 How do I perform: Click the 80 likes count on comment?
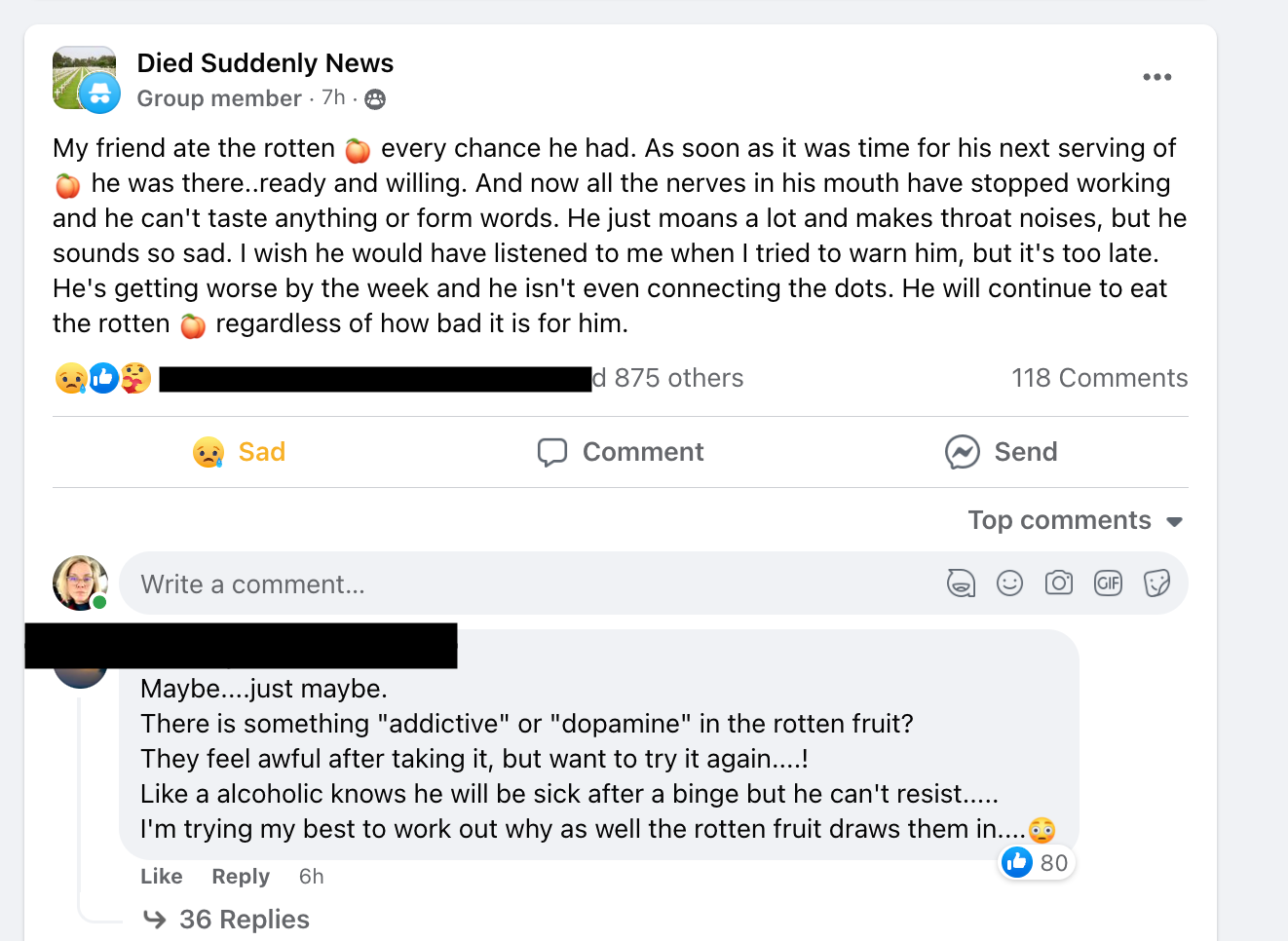point(1053,862)
